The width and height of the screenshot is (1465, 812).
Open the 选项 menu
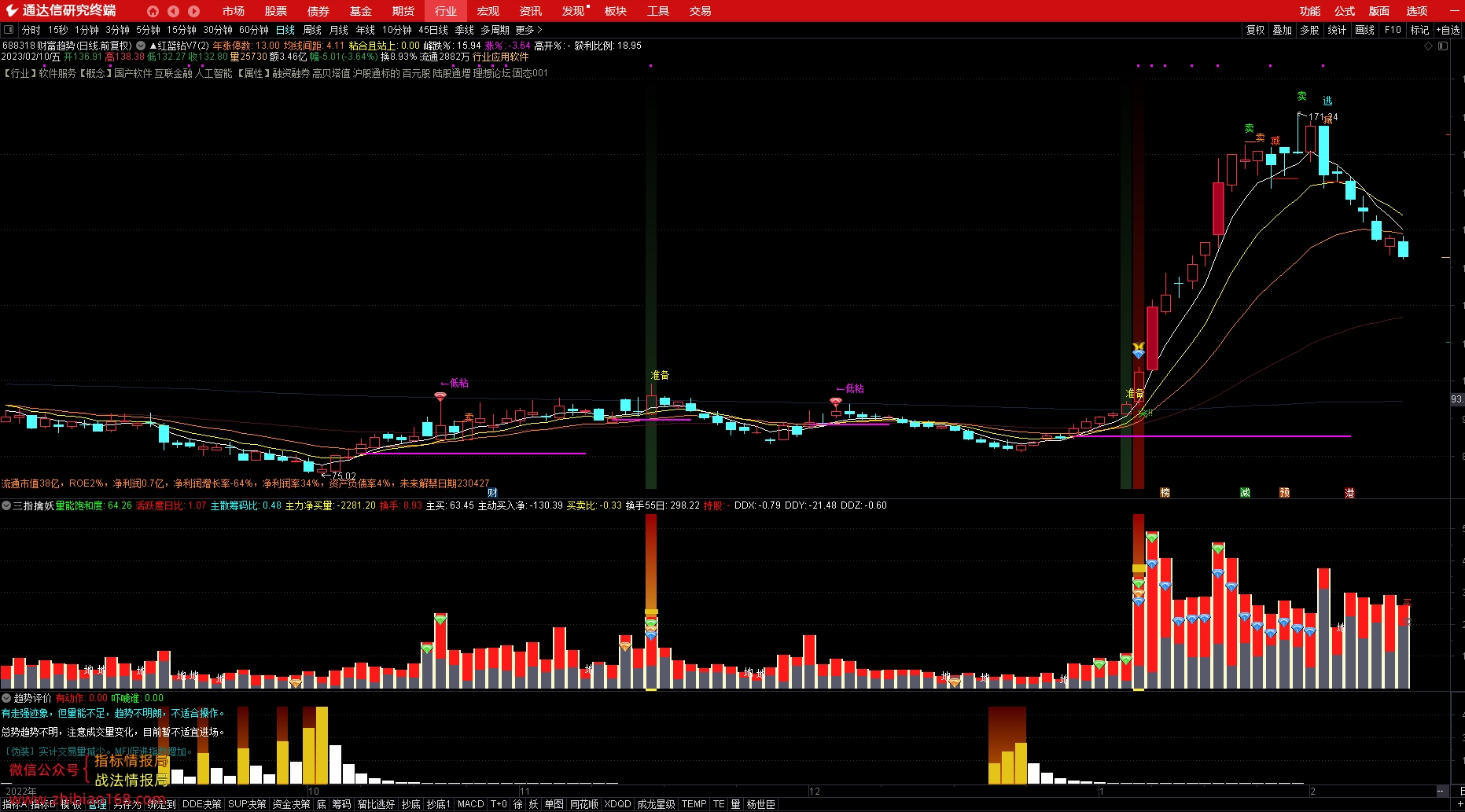point(1417,11)
